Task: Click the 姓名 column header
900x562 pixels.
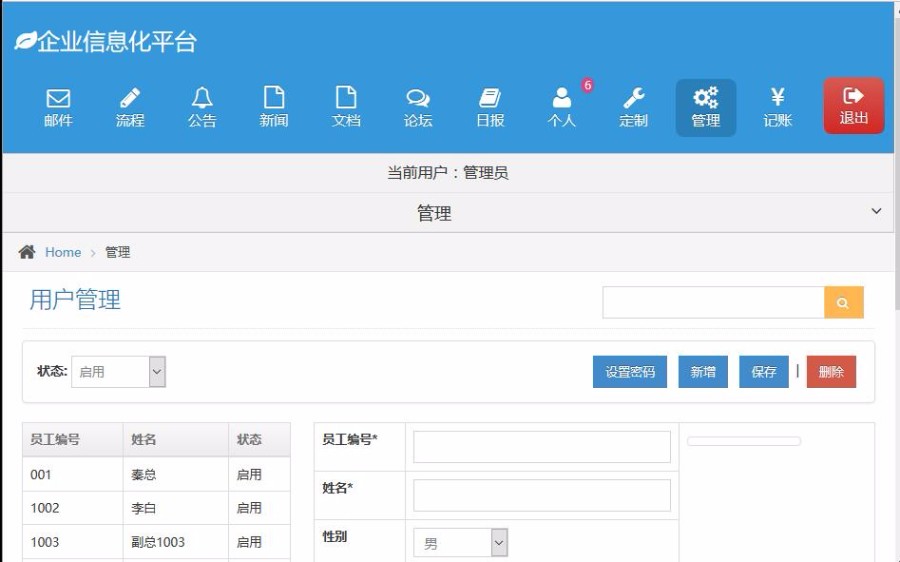Action: (176, 440)
